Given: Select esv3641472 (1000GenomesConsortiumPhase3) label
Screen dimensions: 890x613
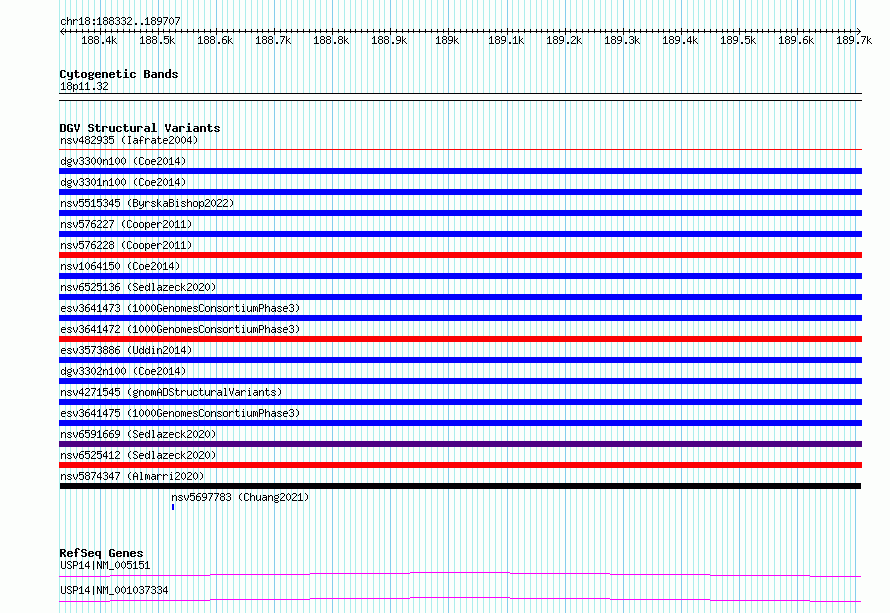Looking at the screenshot, I should click(180, 329).
